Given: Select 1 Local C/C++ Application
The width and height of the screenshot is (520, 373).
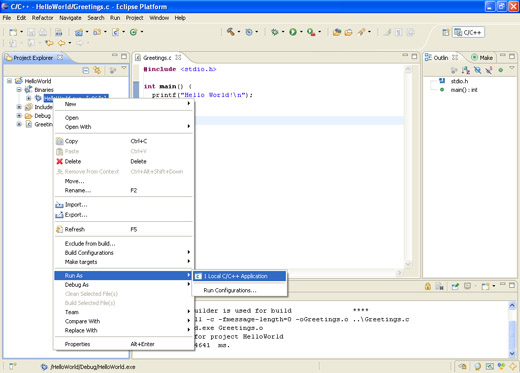Looking at the screenshot, I should (x=239, y=276).
